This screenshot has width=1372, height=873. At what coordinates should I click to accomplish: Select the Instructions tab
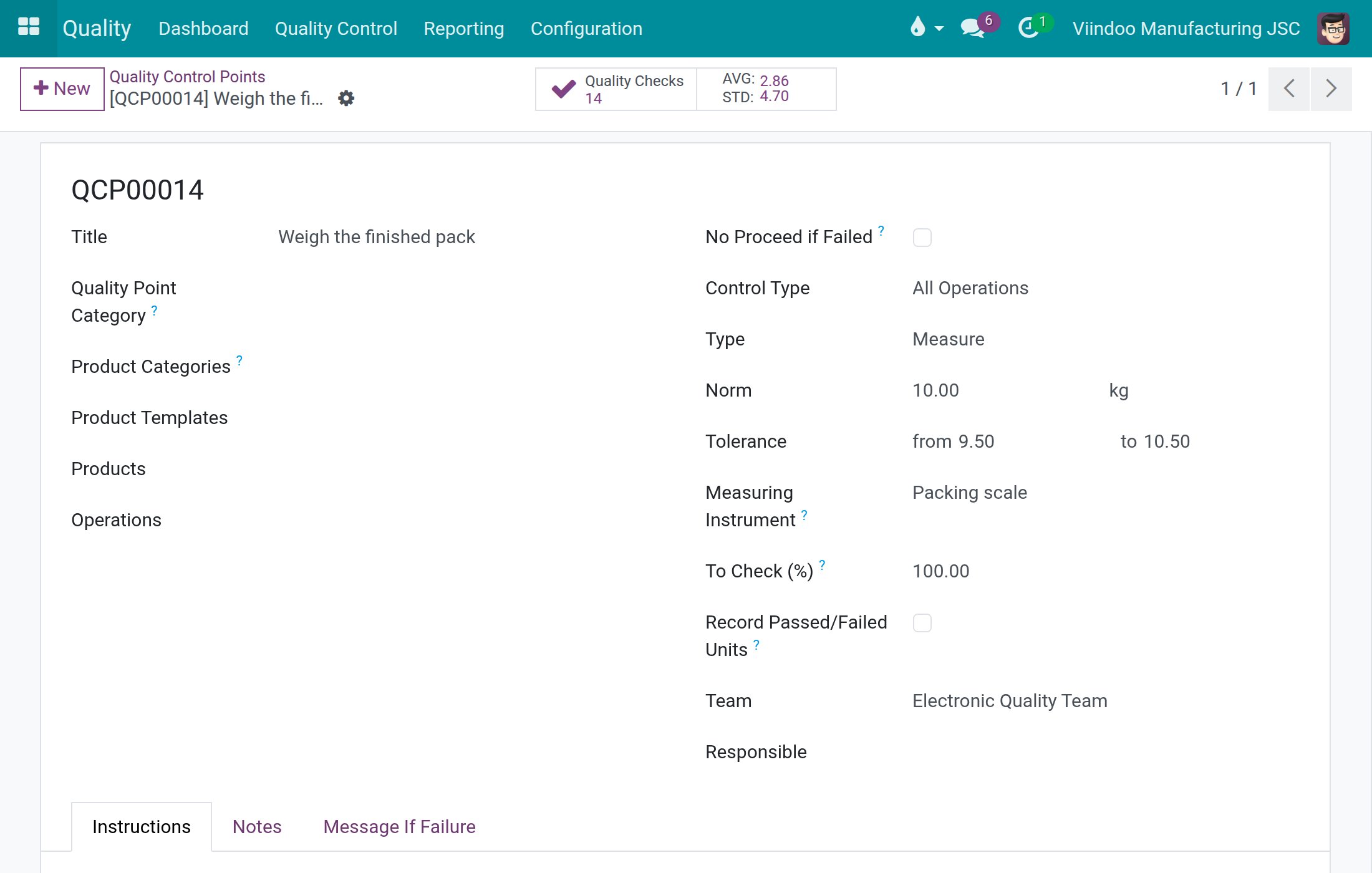[x=142, y=827]
